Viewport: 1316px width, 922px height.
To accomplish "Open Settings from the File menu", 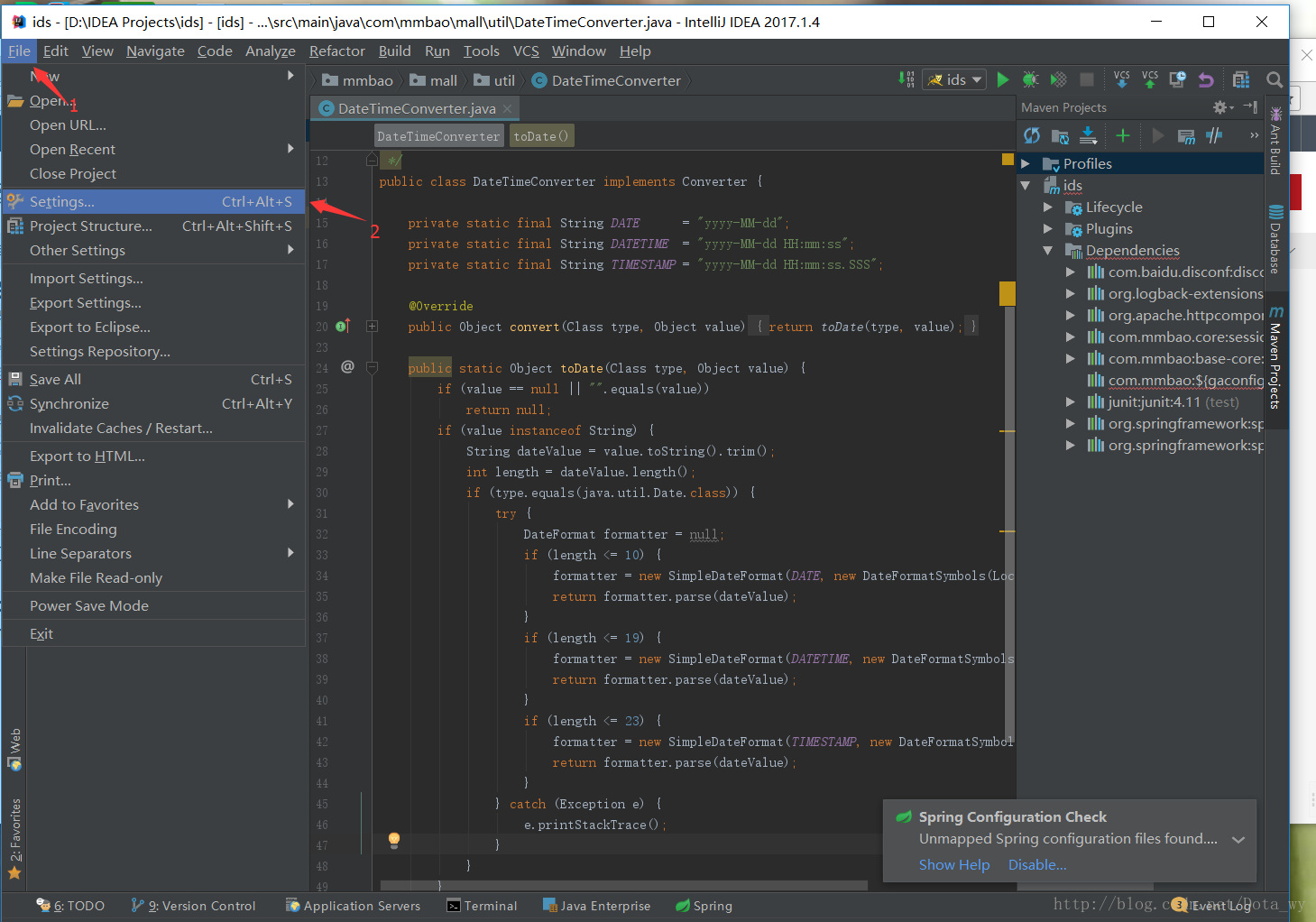I will point(153,201).
